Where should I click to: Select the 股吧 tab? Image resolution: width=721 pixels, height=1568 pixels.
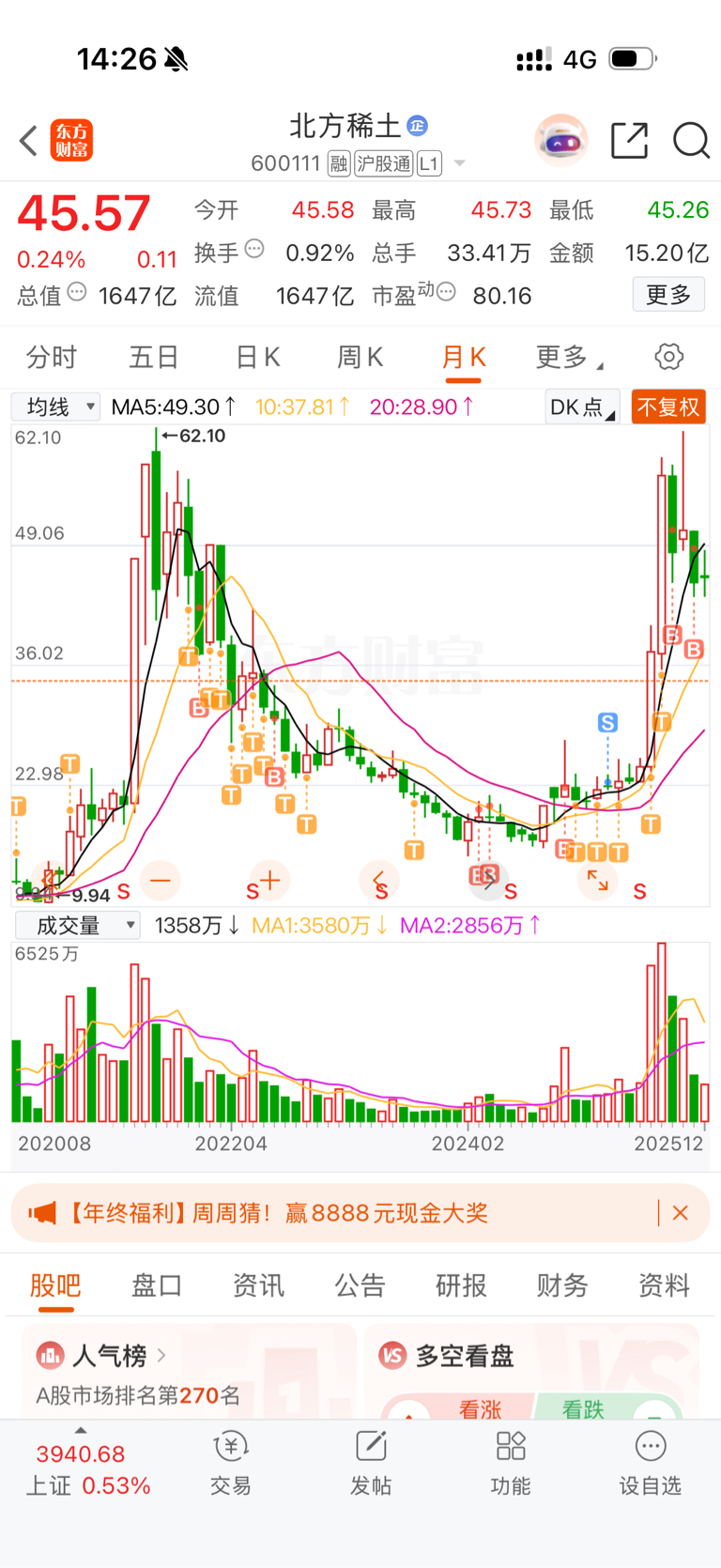(55, 1285)
